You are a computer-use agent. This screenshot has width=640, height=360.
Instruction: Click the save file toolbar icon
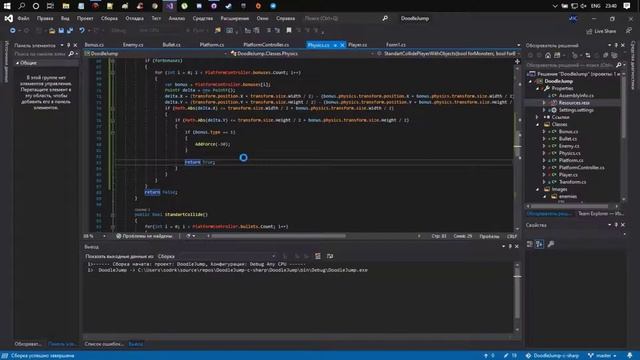(61, 31)
